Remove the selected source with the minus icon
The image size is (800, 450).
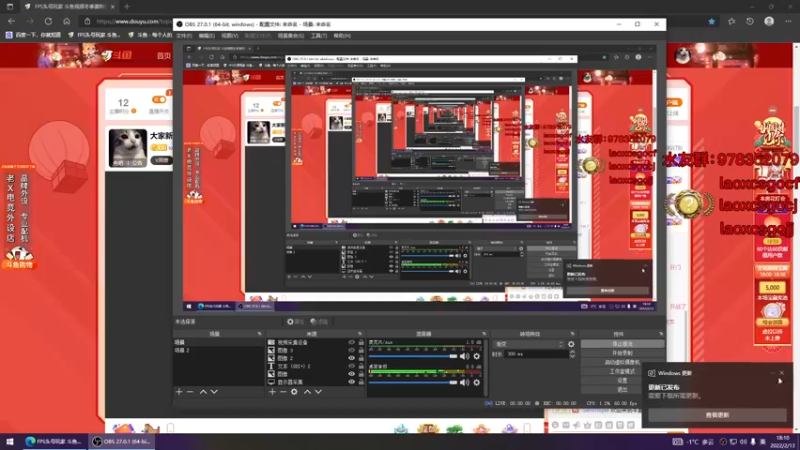[x=283, y=392]
